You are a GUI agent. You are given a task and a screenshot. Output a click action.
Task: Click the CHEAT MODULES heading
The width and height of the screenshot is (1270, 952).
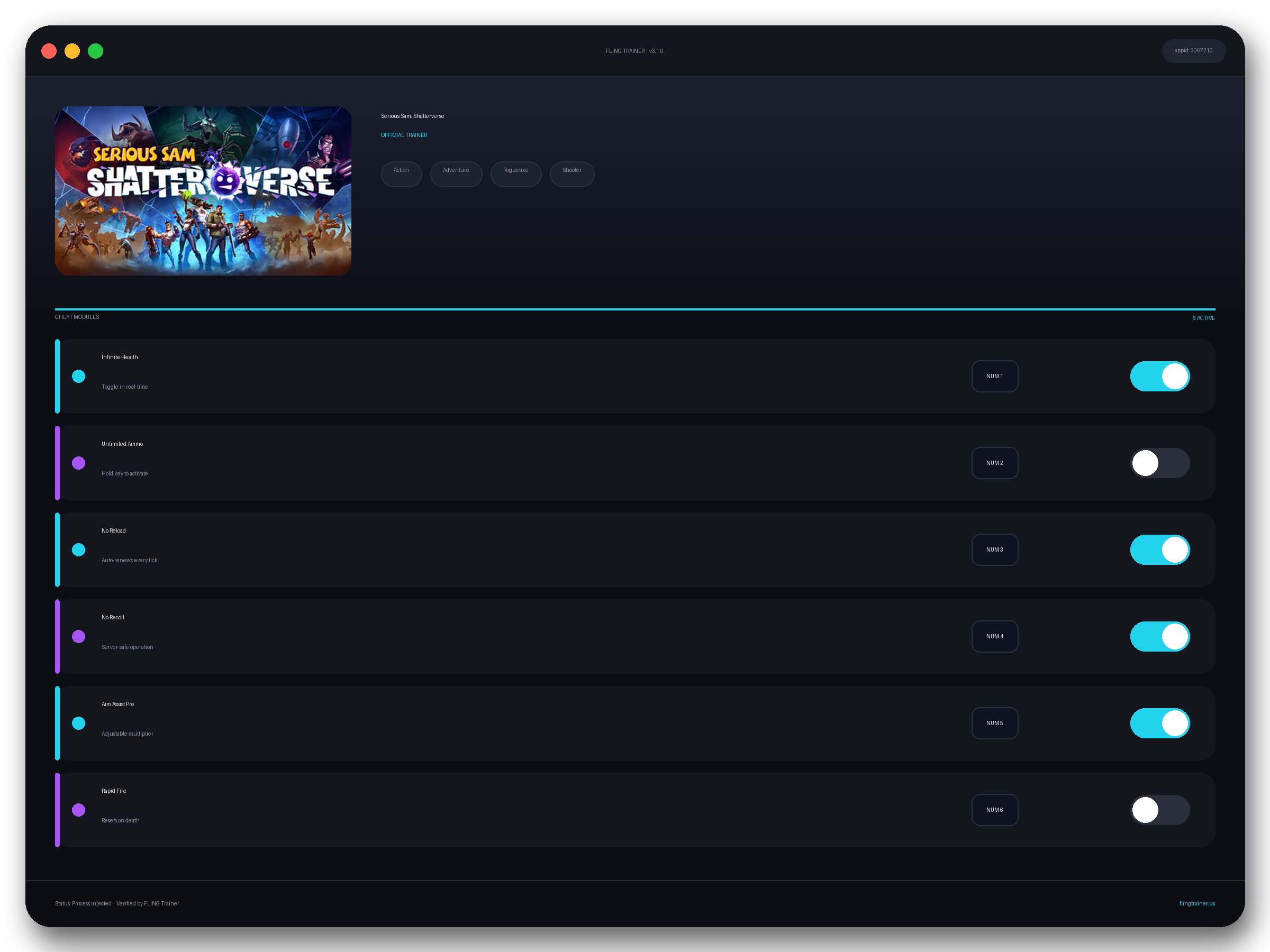click(77, 317)
